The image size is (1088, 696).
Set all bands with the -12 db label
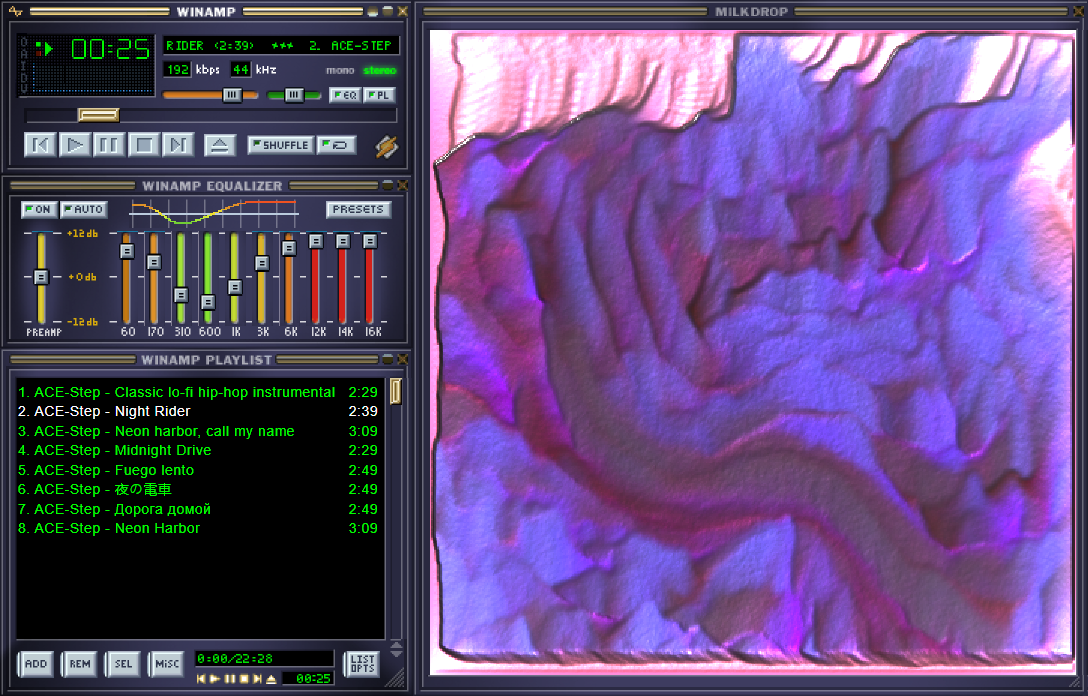click(x=82, y=322)
